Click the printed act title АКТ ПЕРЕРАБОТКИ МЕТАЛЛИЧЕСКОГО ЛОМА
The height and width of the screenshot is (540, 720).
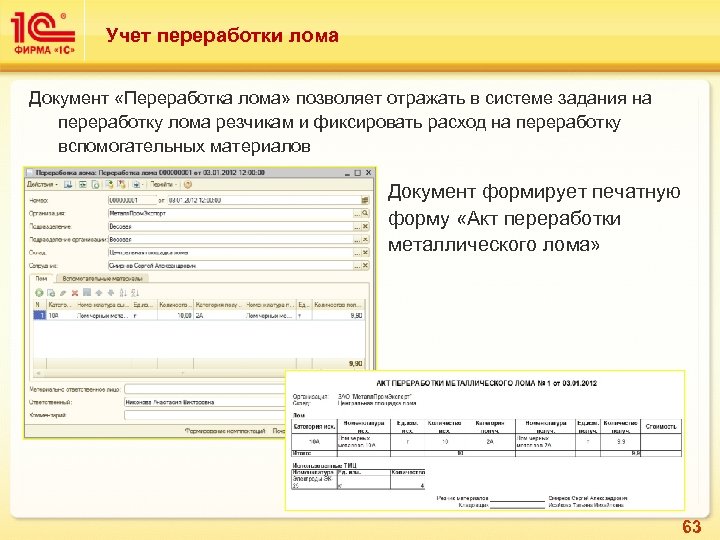click(486, 383)
